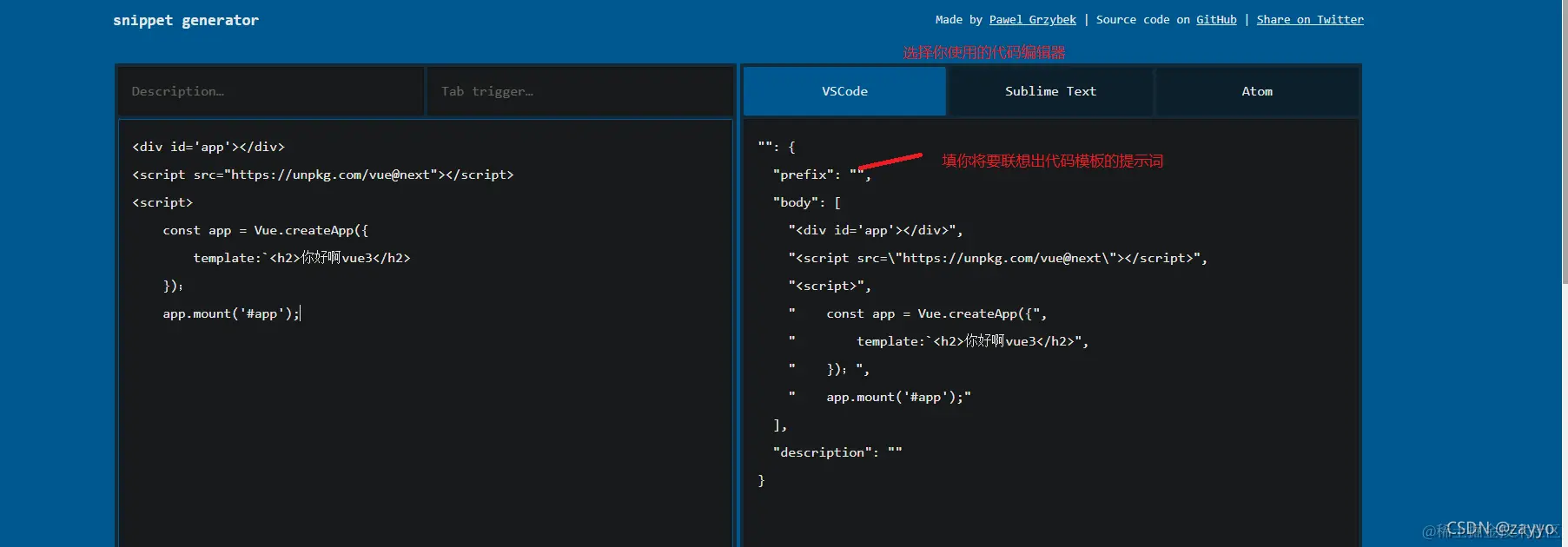Viewport: 1568px width, 547px height.
Task: Open Pawel Grzybek author link
Action: pos(1032,20)
